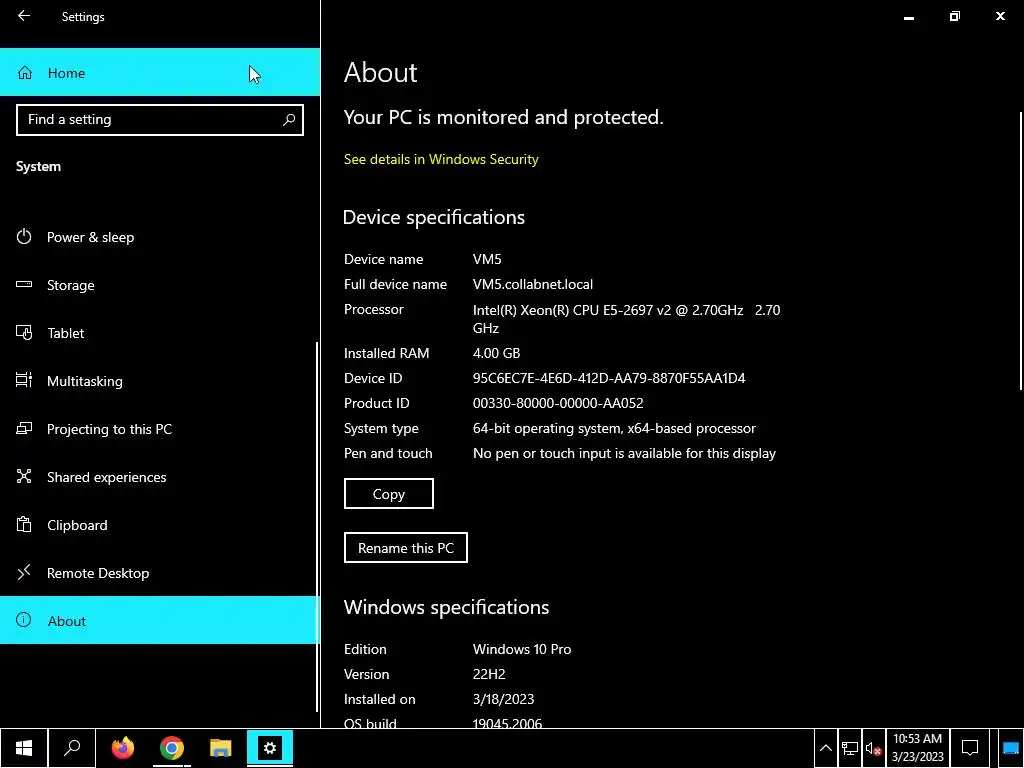Click the main page vertical scrollbar
This screenshot has height=768, width=1024.
tap(1020, 251)
